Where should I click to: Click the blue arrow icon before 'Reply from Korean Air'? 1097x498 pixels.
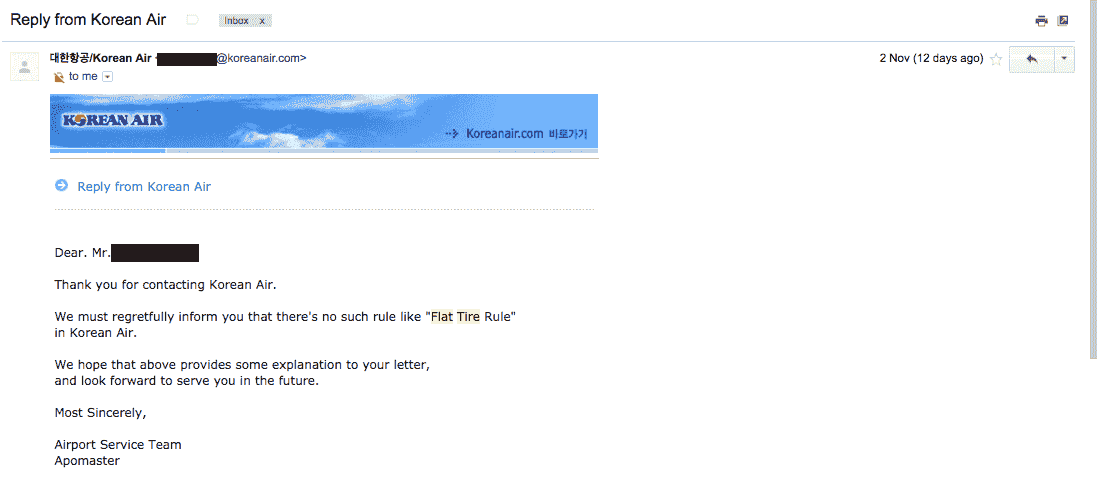pos(62,185)
